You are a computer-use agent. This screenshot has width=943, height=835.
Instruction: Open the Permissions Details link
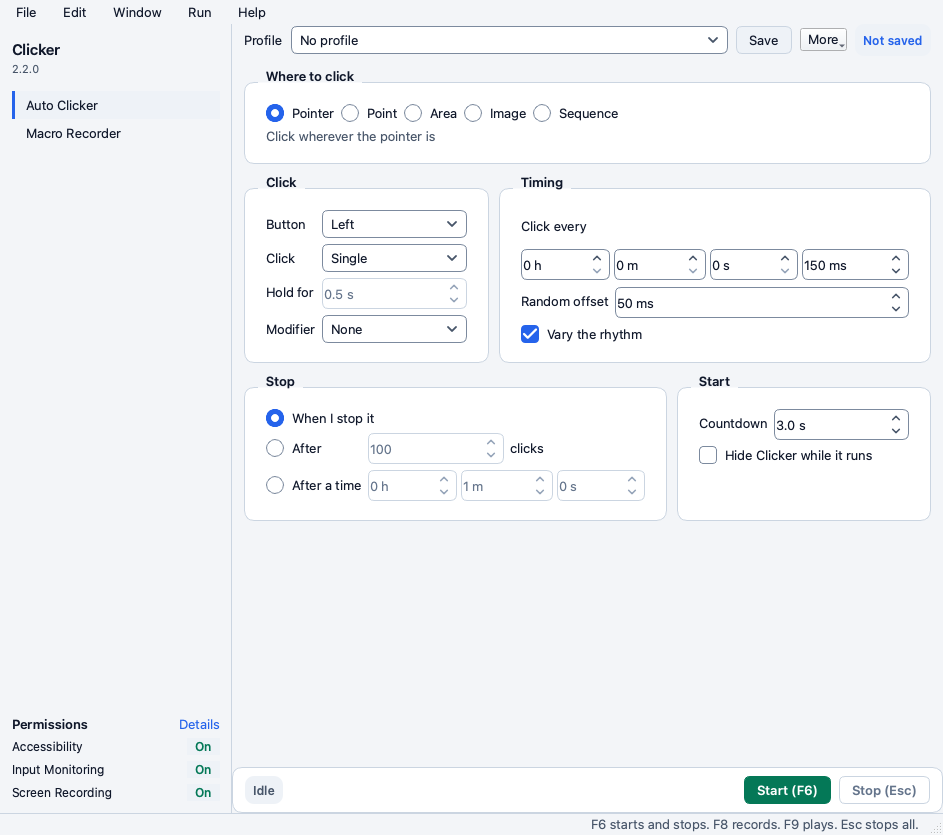(199, 724)
